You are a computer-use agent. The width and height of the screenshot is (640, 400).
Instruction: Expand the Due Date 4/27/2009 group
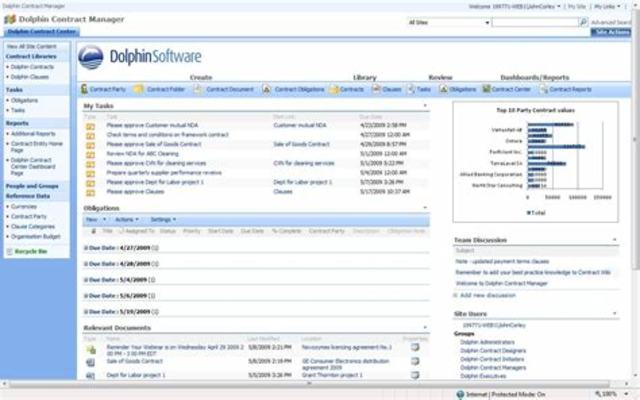click(x=86, y=248)
